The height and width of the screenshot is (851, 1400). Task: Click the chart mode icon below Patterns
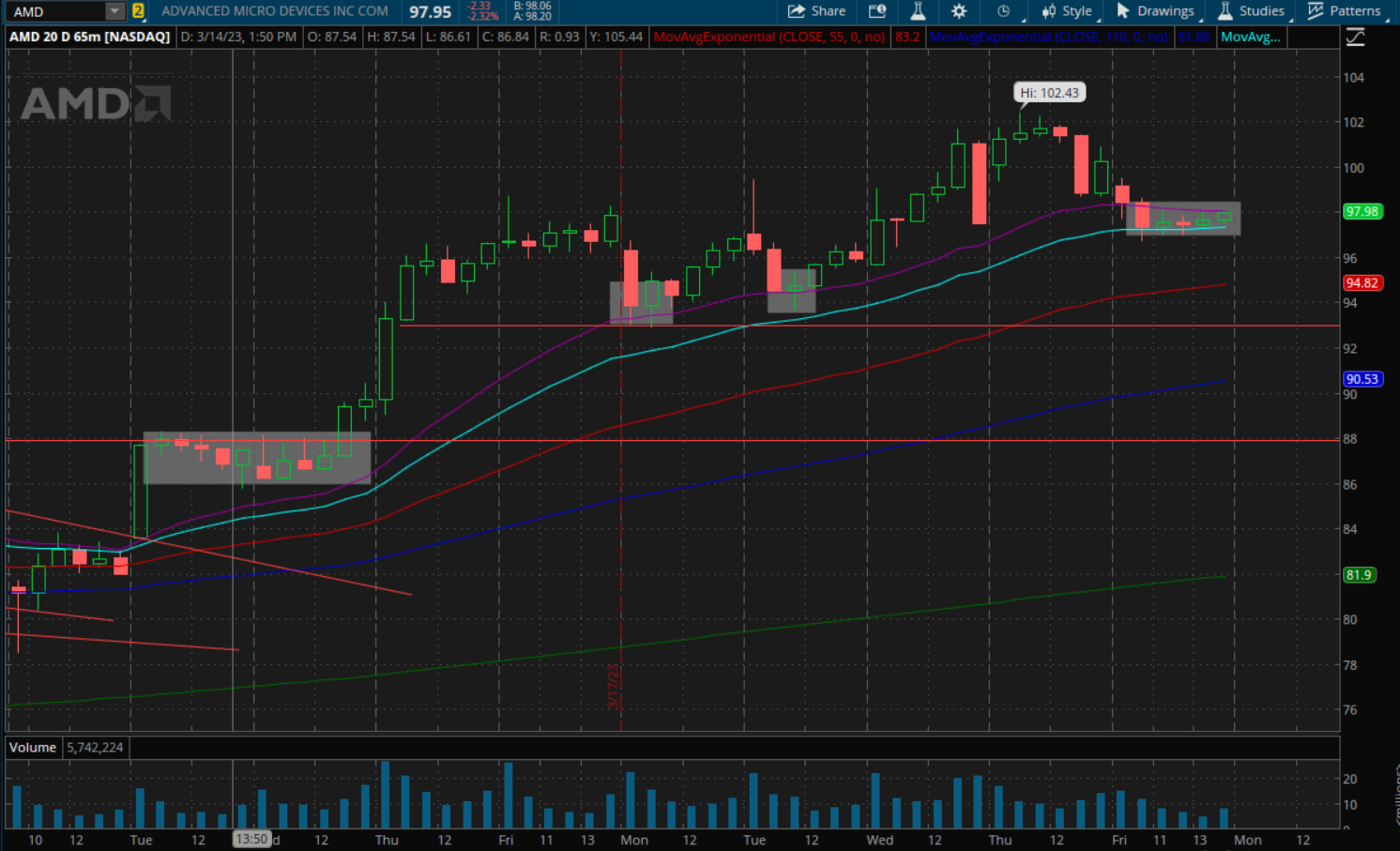pyautogui.click(x=1355, y=38)
